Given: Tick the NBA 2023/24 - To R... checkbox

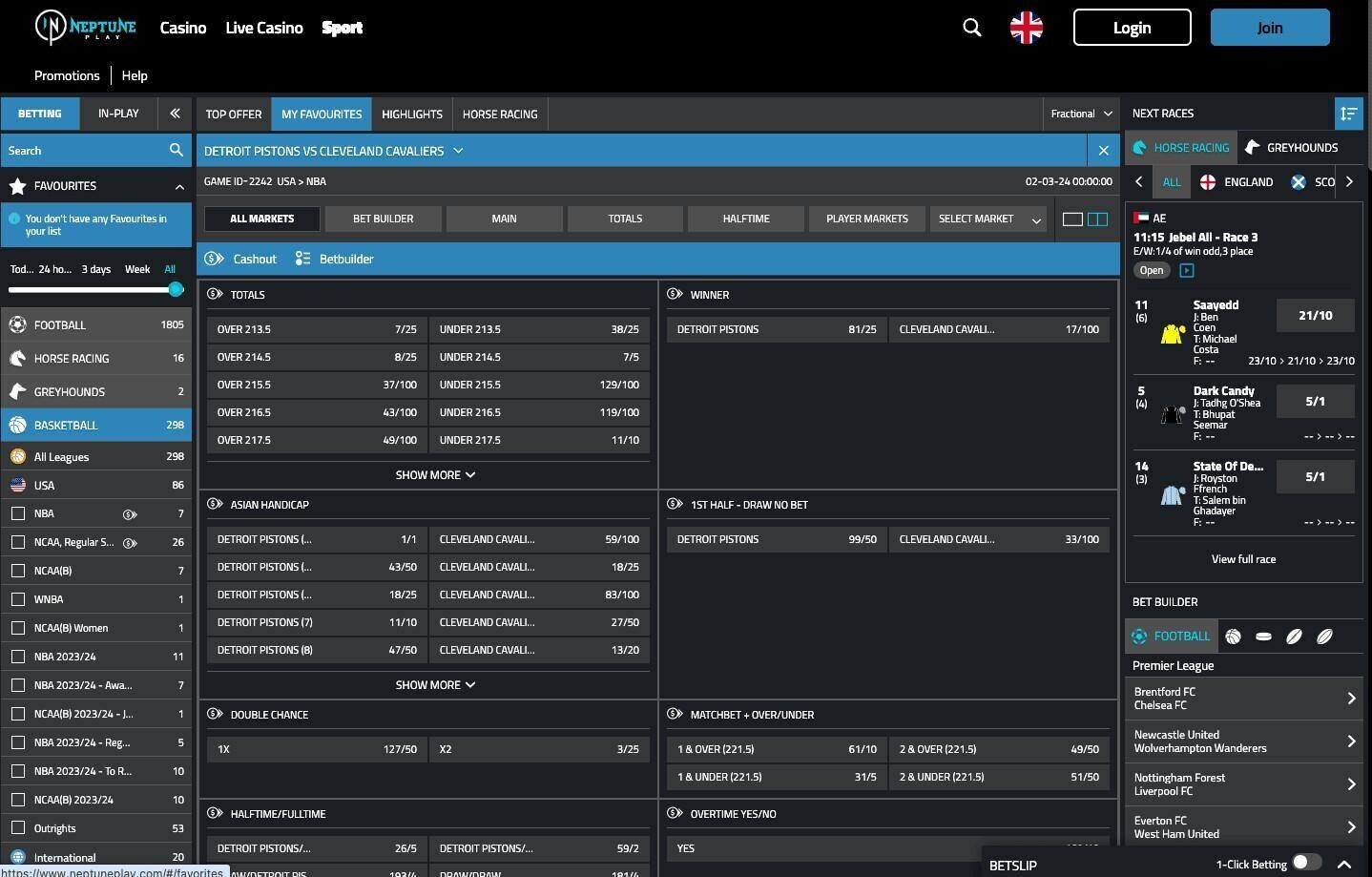Looking at the screenshot, I should pos(17,771).
